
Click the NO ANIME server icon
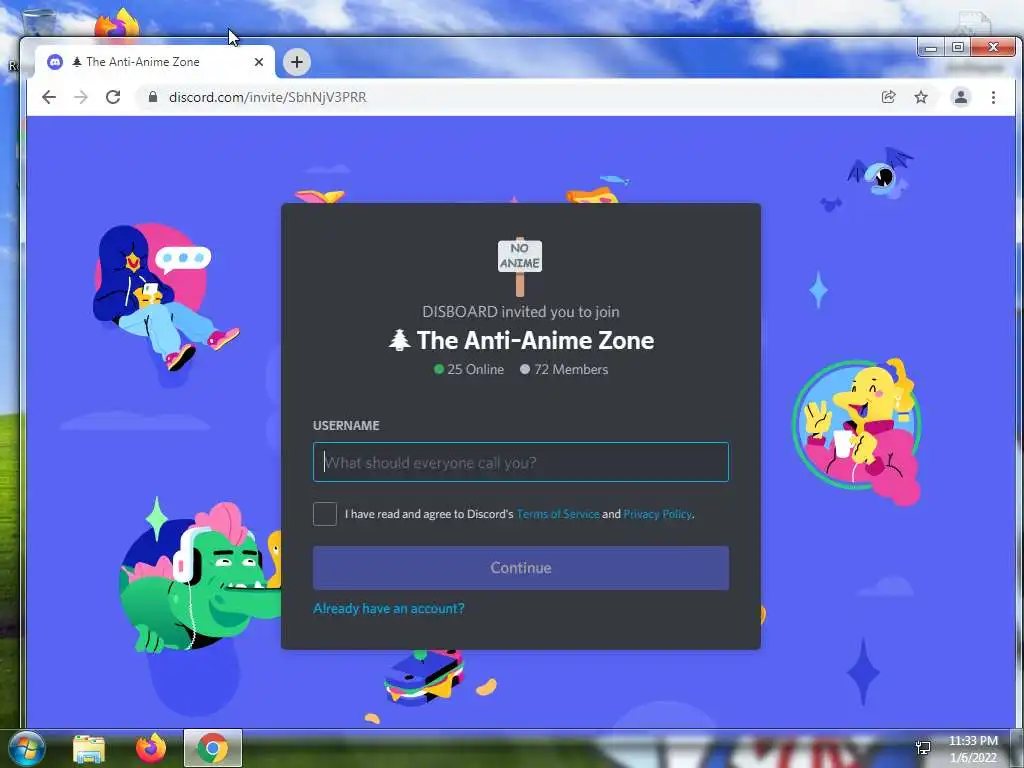pyautogui.click(x=520, y=266)
